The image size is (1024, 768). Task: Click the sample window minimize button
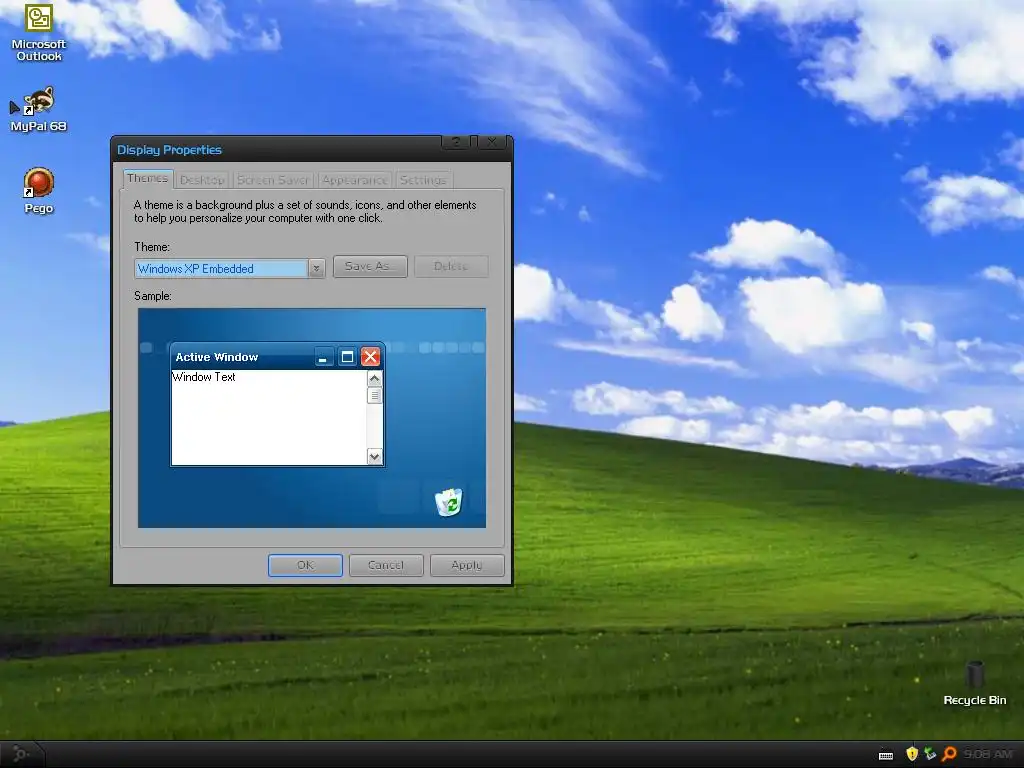(323, 357)
